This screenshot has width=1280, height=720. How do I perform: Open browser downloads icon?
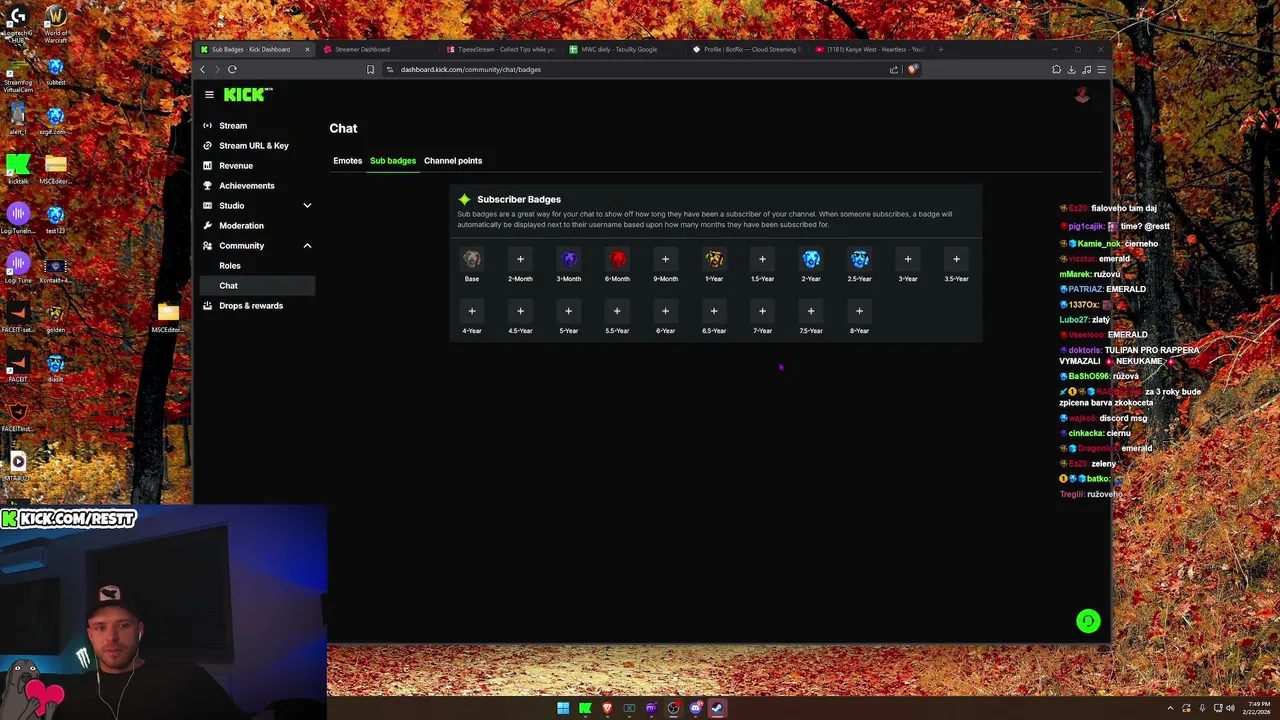pyautogui.click(x=1071, y=69)
